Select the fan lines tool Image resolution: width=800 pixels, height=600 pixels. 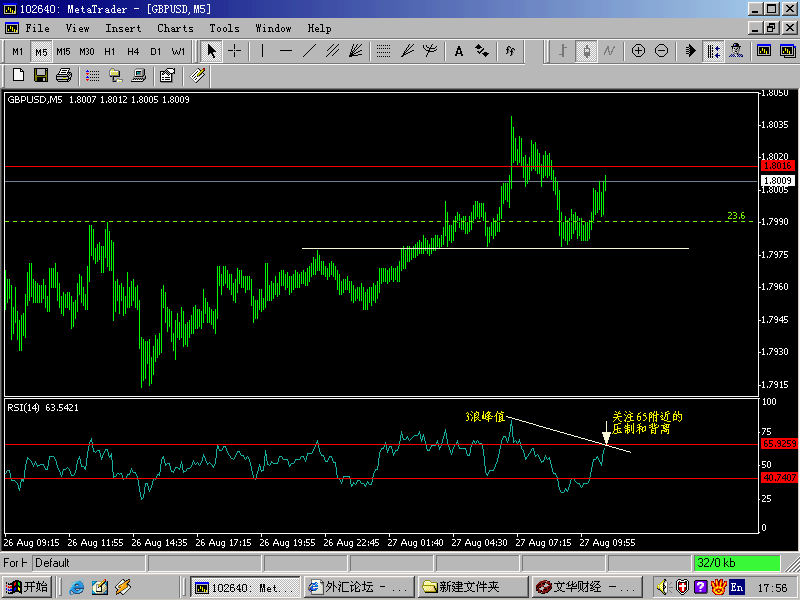(x=356, y=51)
